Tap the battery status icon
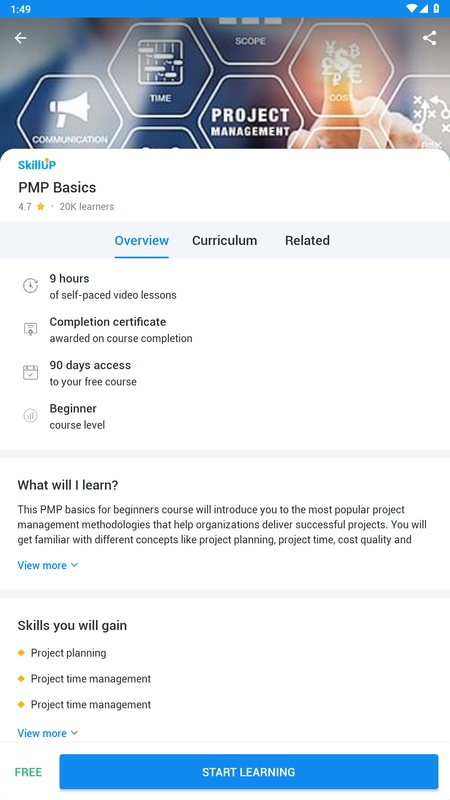The height and width of the screenshot is (800, 450). coord(437,9)
